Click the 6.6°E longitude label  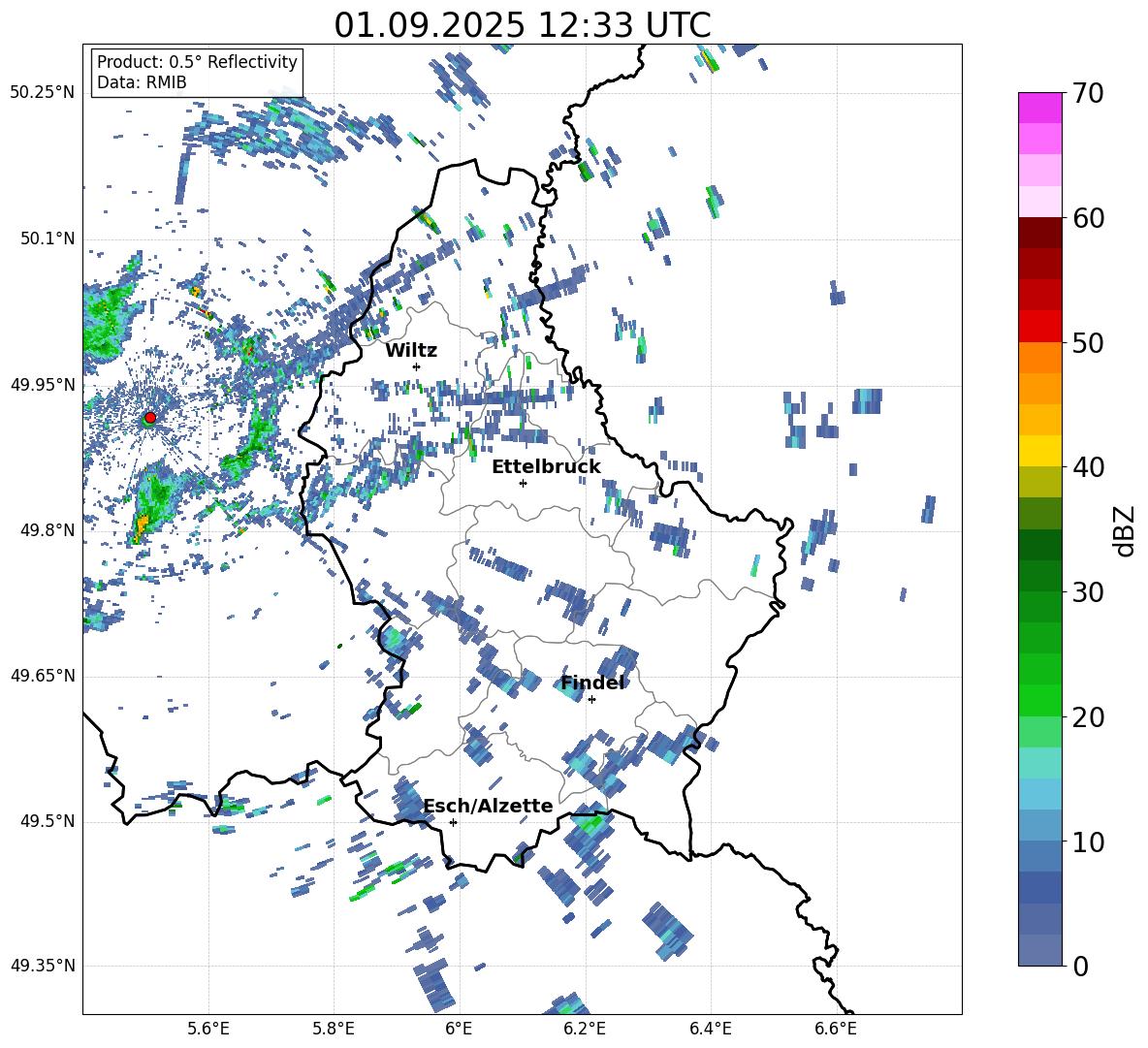pos(836,1030)
